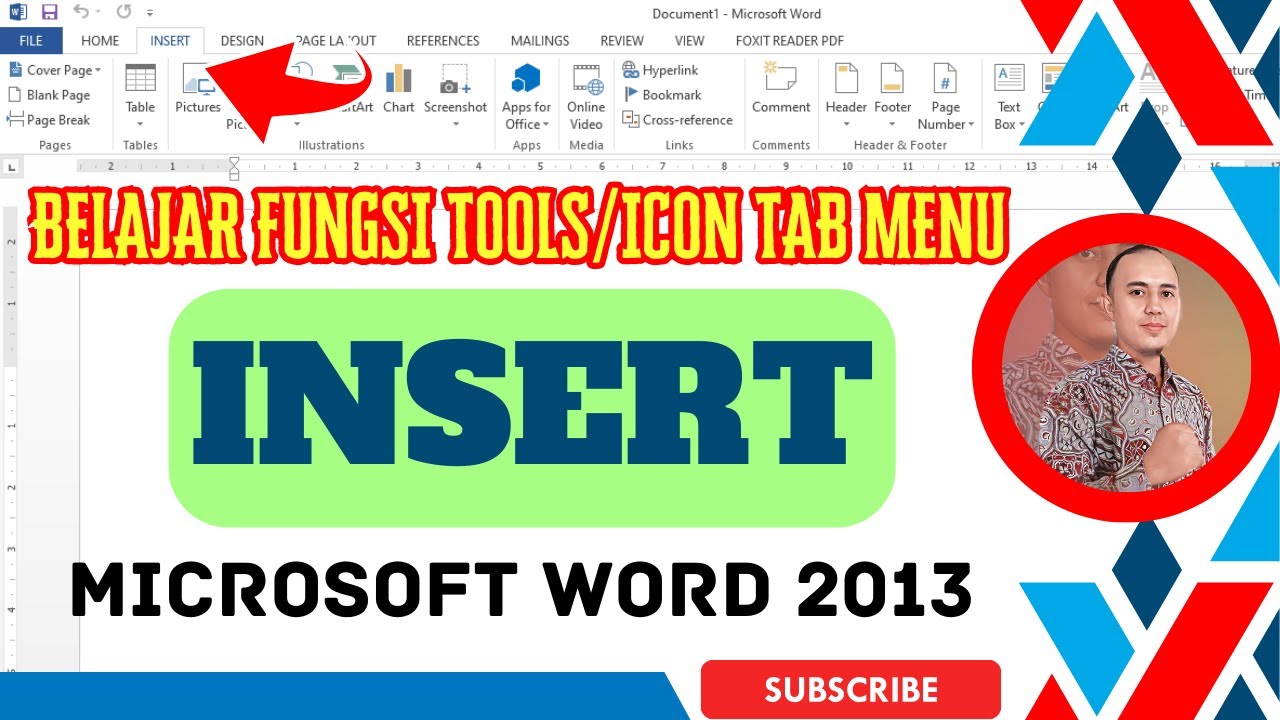Viewport: 1280px width, 720px height.
Task: Insert a Blank Page
Action: point(49,95)
